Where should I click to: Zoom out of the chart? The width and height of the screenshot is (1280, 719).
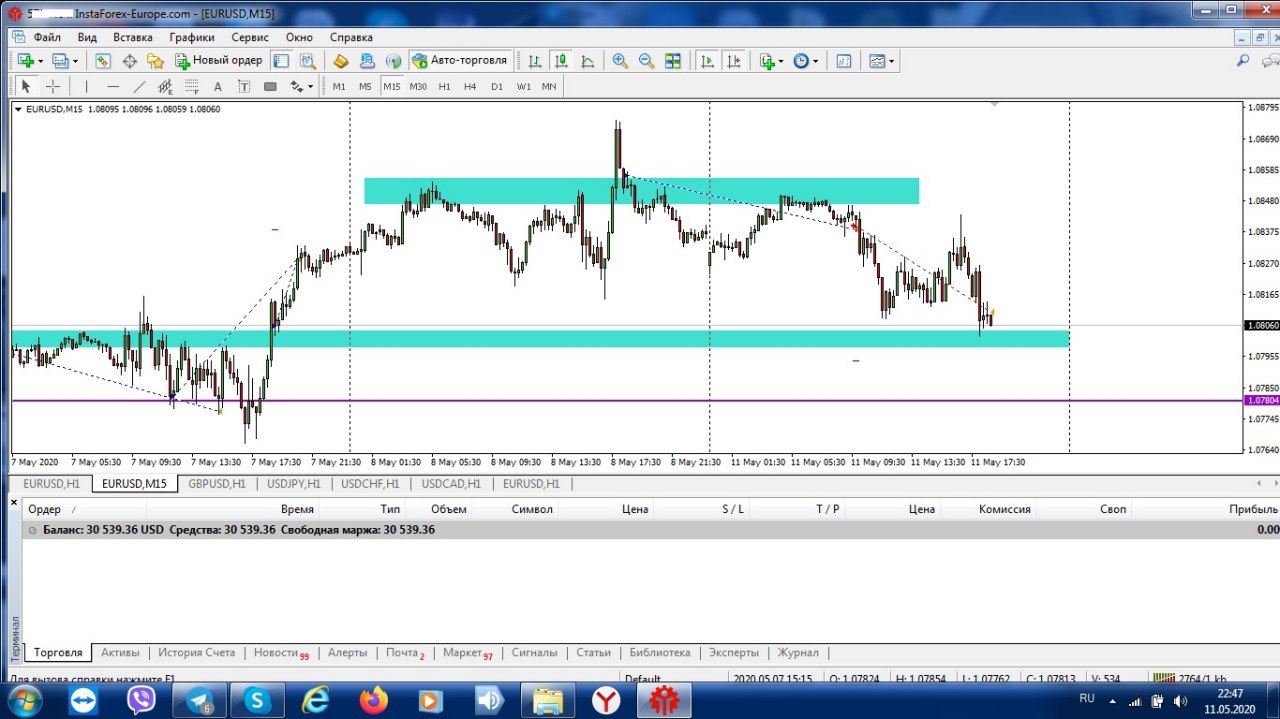point(646,61)
